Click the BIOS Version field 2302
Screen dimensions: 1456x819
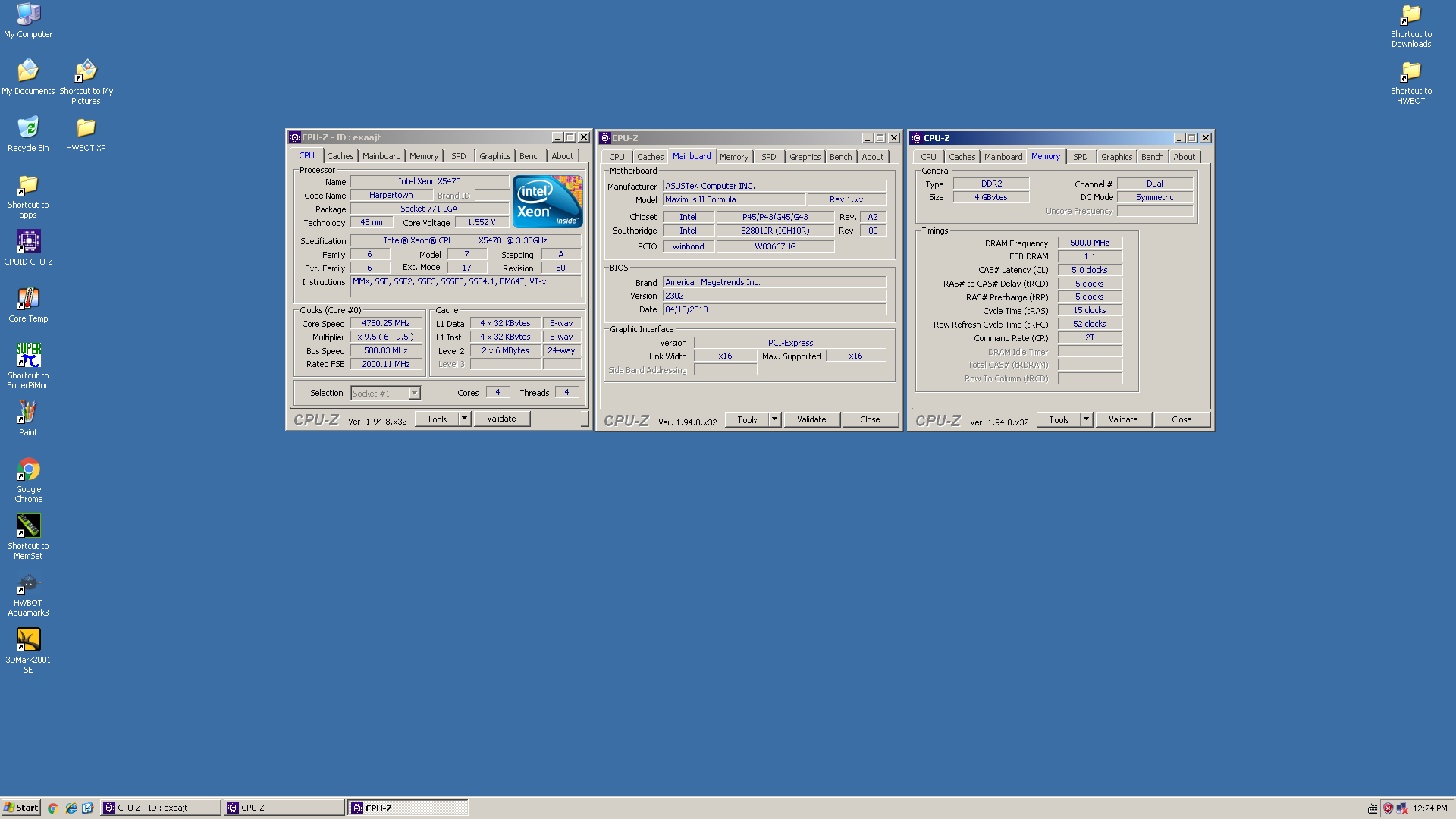(774, 296)
